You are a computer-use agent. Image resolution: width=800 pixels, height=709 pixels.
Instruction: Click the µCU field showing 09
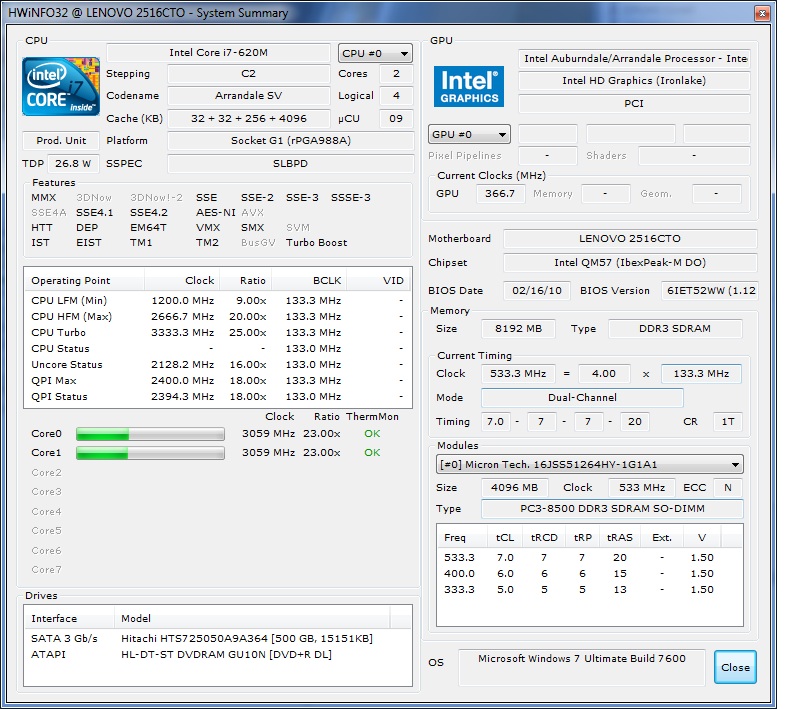[x=396, y=118]
